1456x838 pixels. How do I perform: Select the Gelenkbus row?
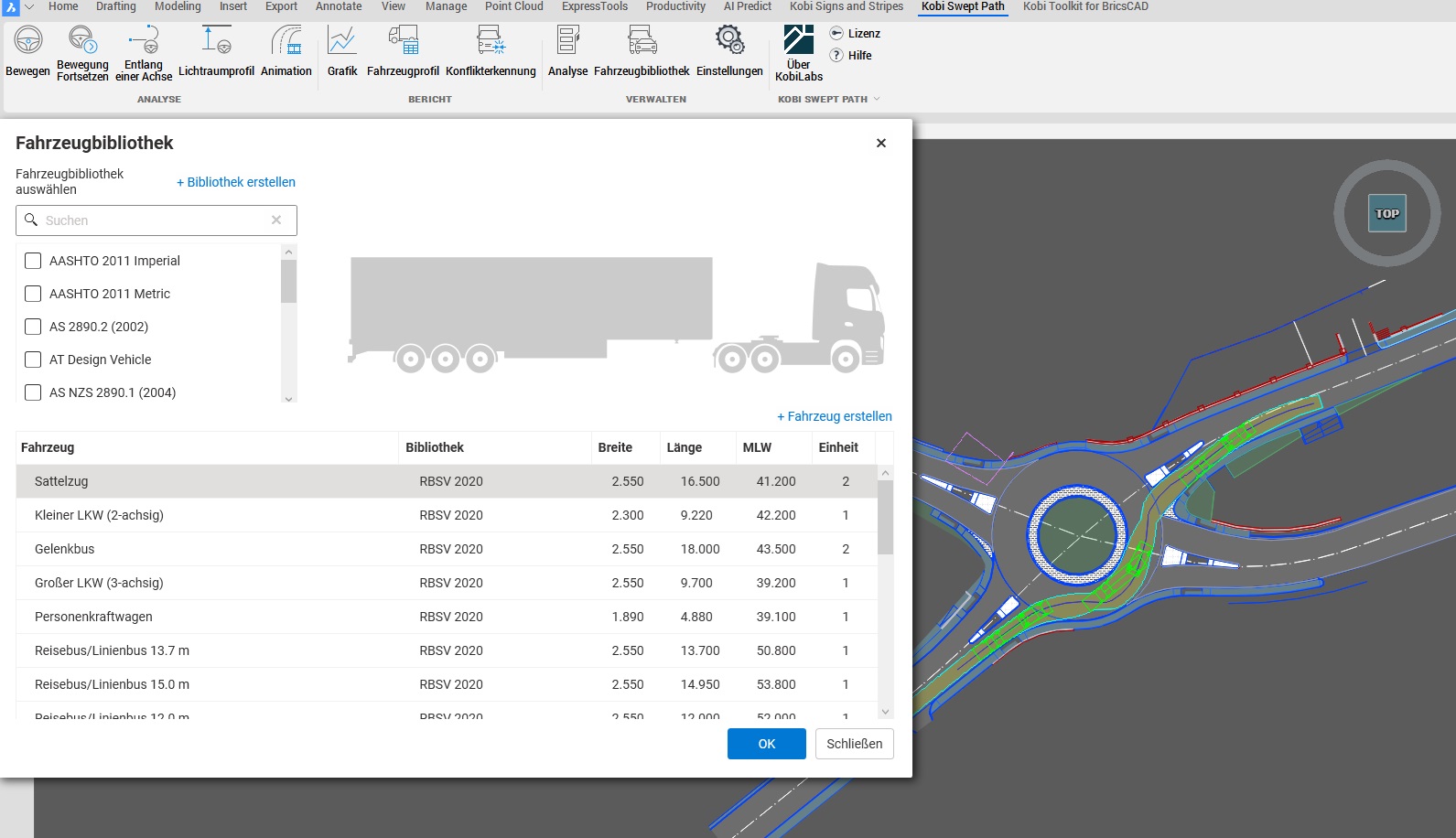(x=447, y=549)
